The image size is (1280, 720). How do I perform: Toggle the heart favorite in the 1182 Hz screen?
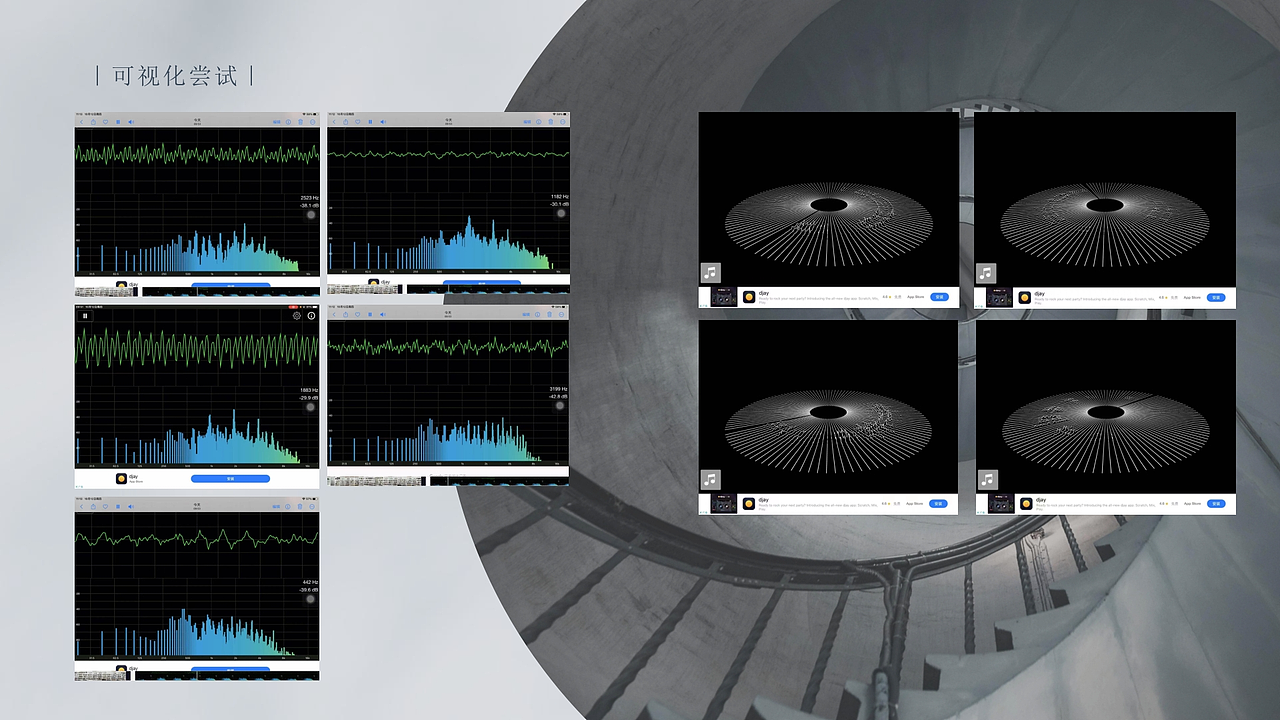click(357, 122)
